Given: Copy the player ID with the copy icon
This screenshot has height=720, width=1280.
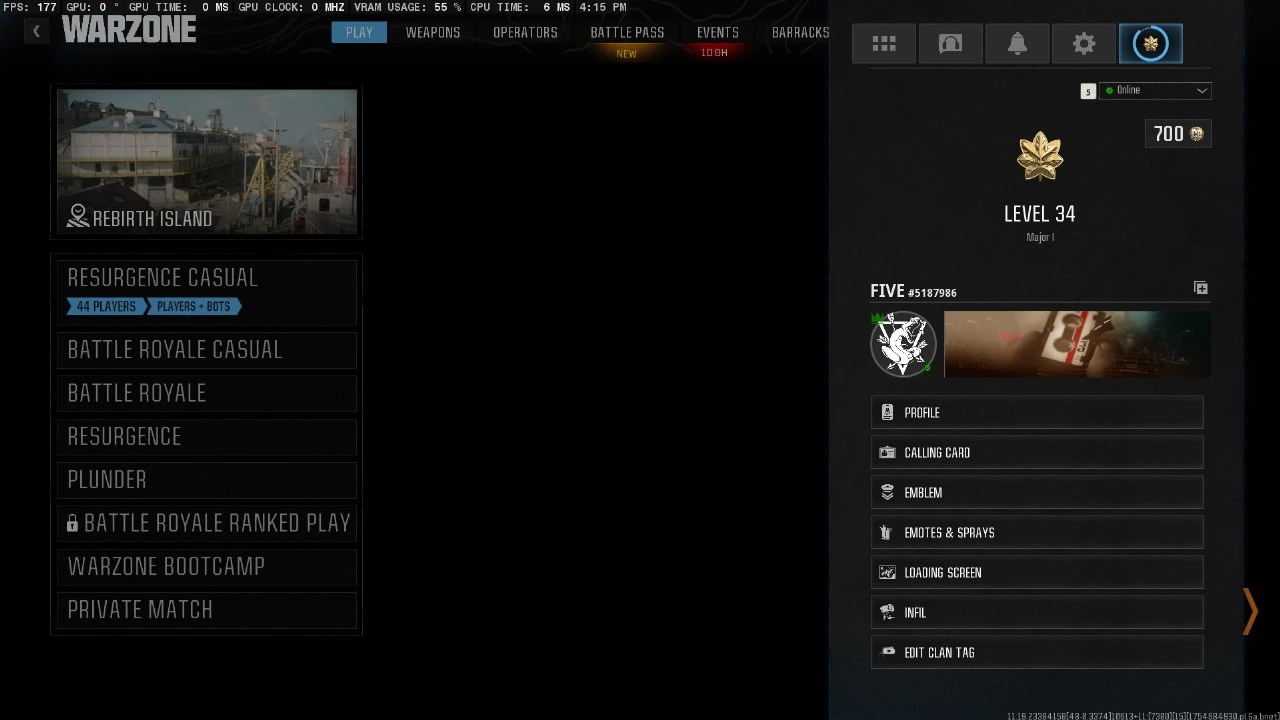Looking at the screenshot, I should point(1200,288).
